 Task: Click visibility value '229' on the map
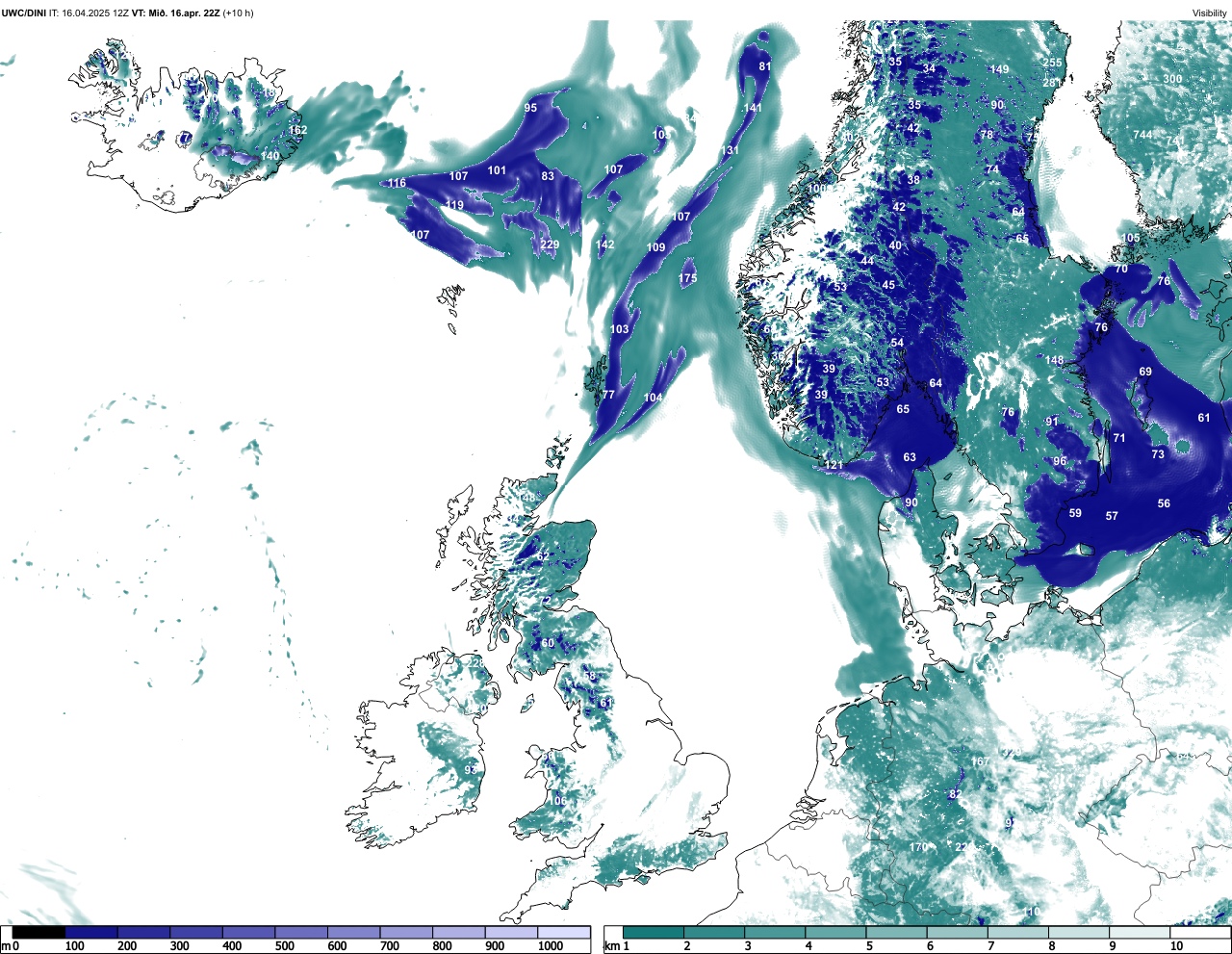click(x=550, y=245)
